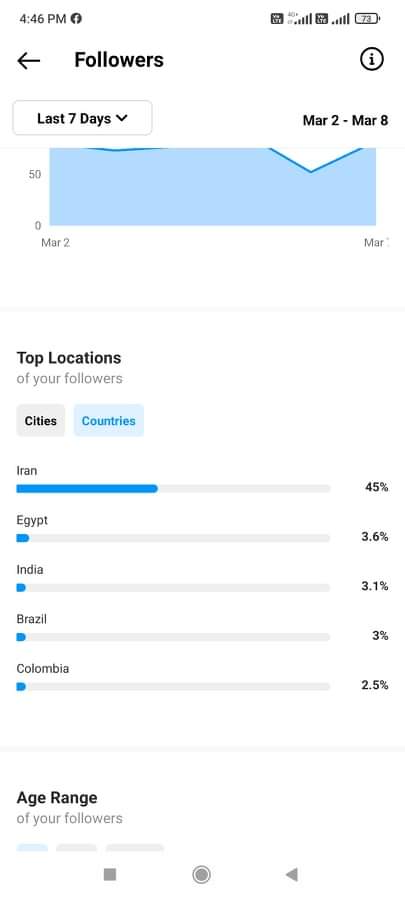Viewport: 405px width, 900px height.
Task: Tap the Android back triangle icon
Action: pyautogui.click(x=291, y=874)
